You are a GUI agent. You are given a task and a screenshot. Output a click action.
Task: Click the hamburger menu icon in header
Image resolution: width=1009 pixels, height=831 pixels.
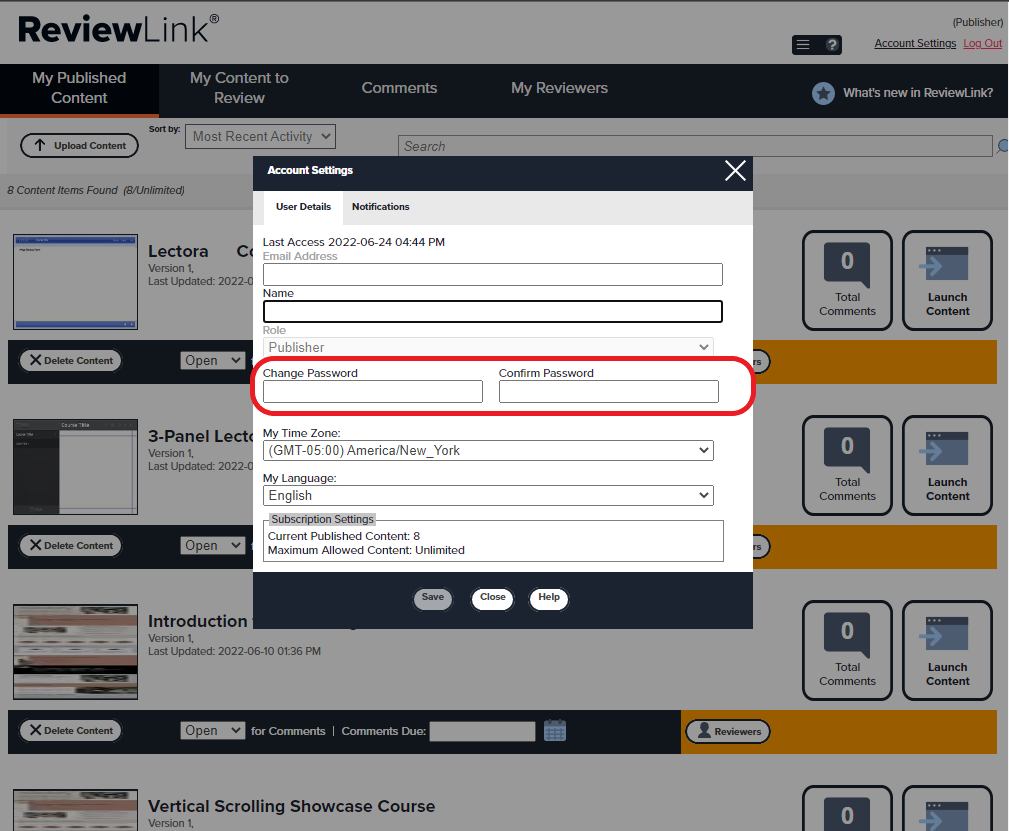click(x=804, y=45)
